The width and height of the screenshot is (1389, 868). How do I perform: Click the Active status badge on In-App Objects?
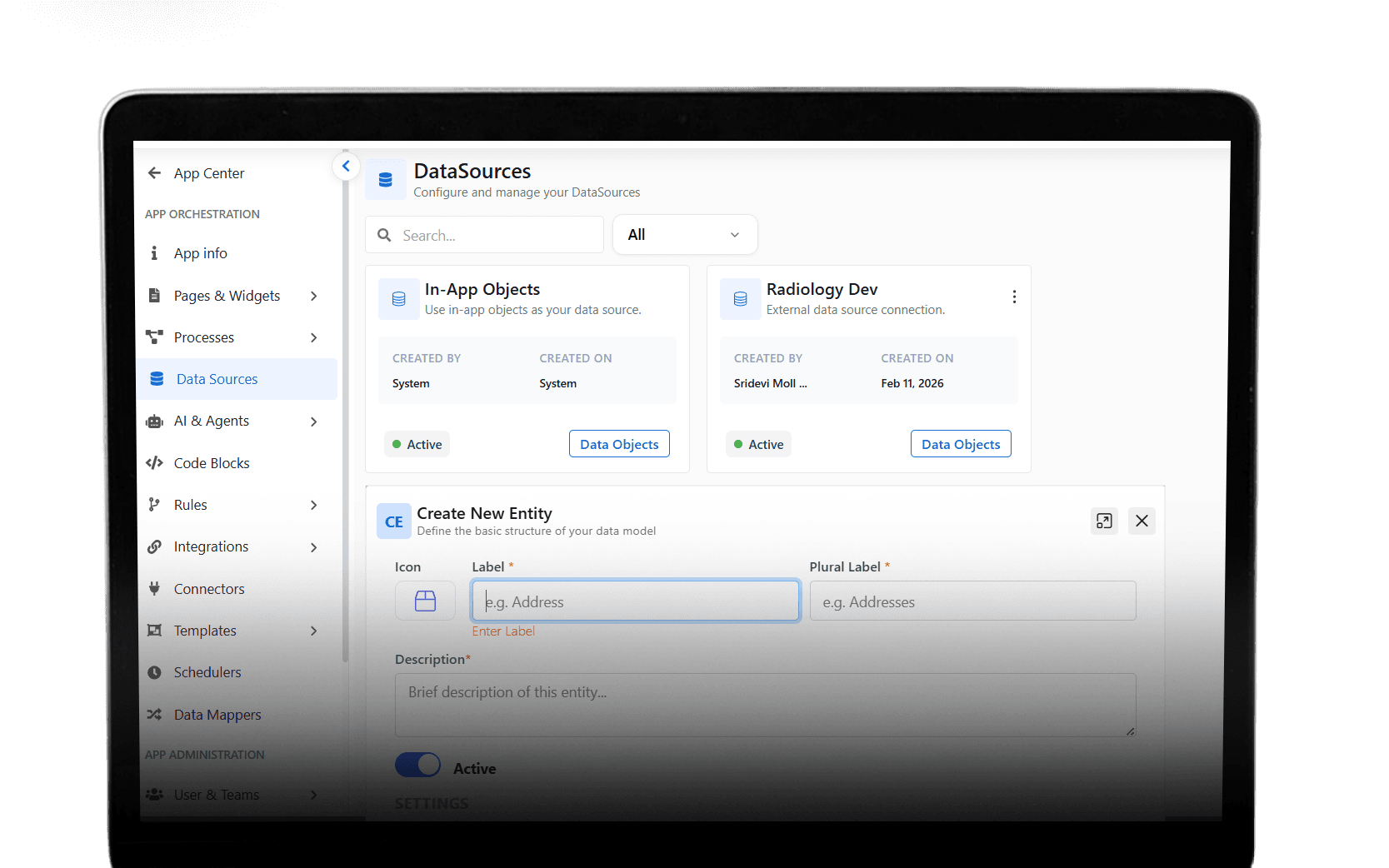point(417,443)
